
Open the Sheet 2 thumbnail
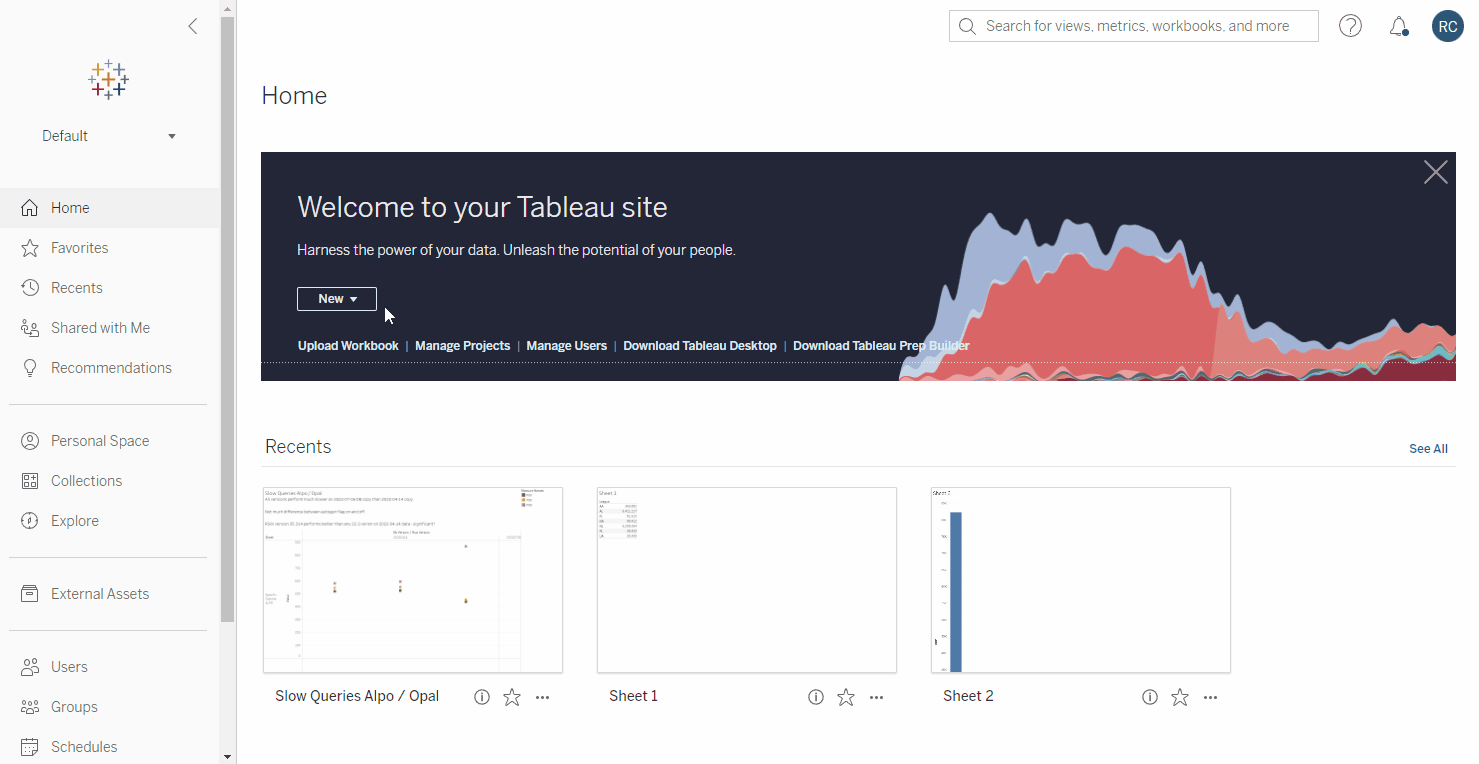[x=1081, y=580]
